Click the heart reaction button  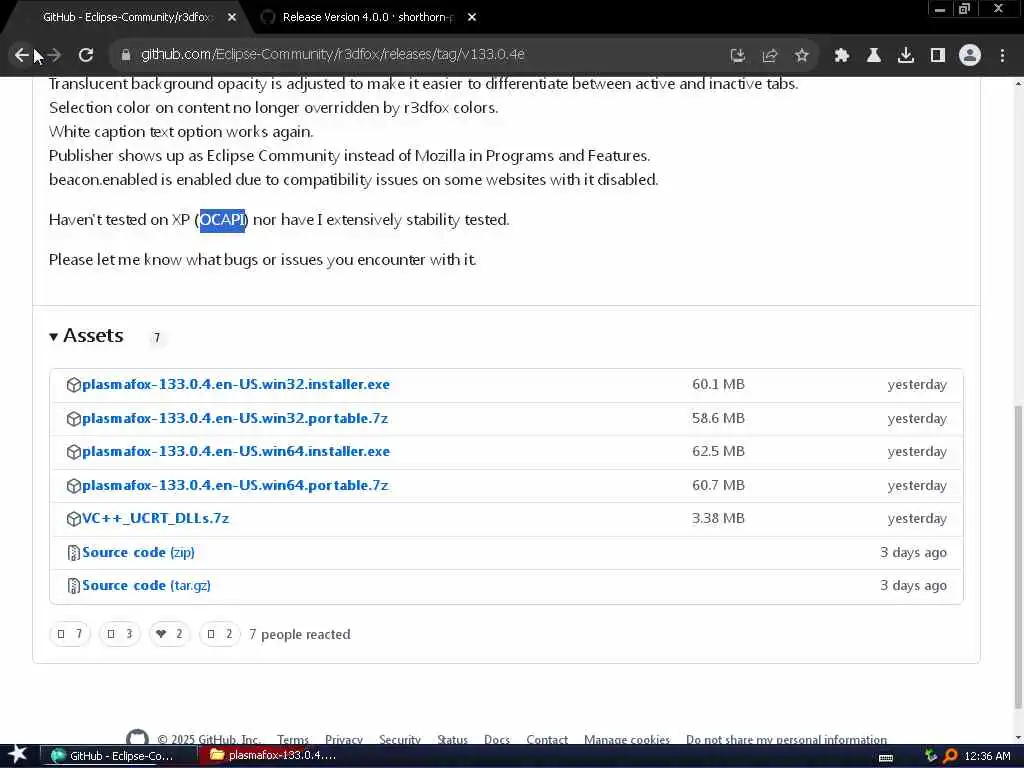click(x=169, y=634)
